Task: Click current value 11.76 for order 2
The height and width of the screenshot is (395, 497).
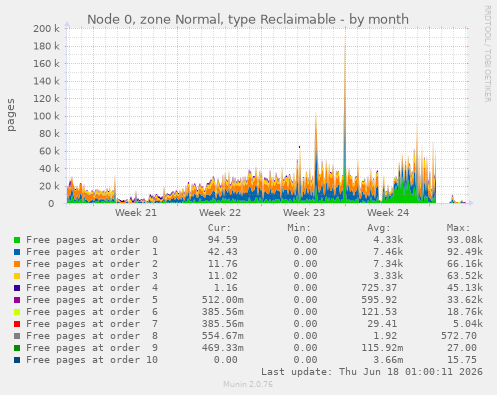Action: [223, 264]
